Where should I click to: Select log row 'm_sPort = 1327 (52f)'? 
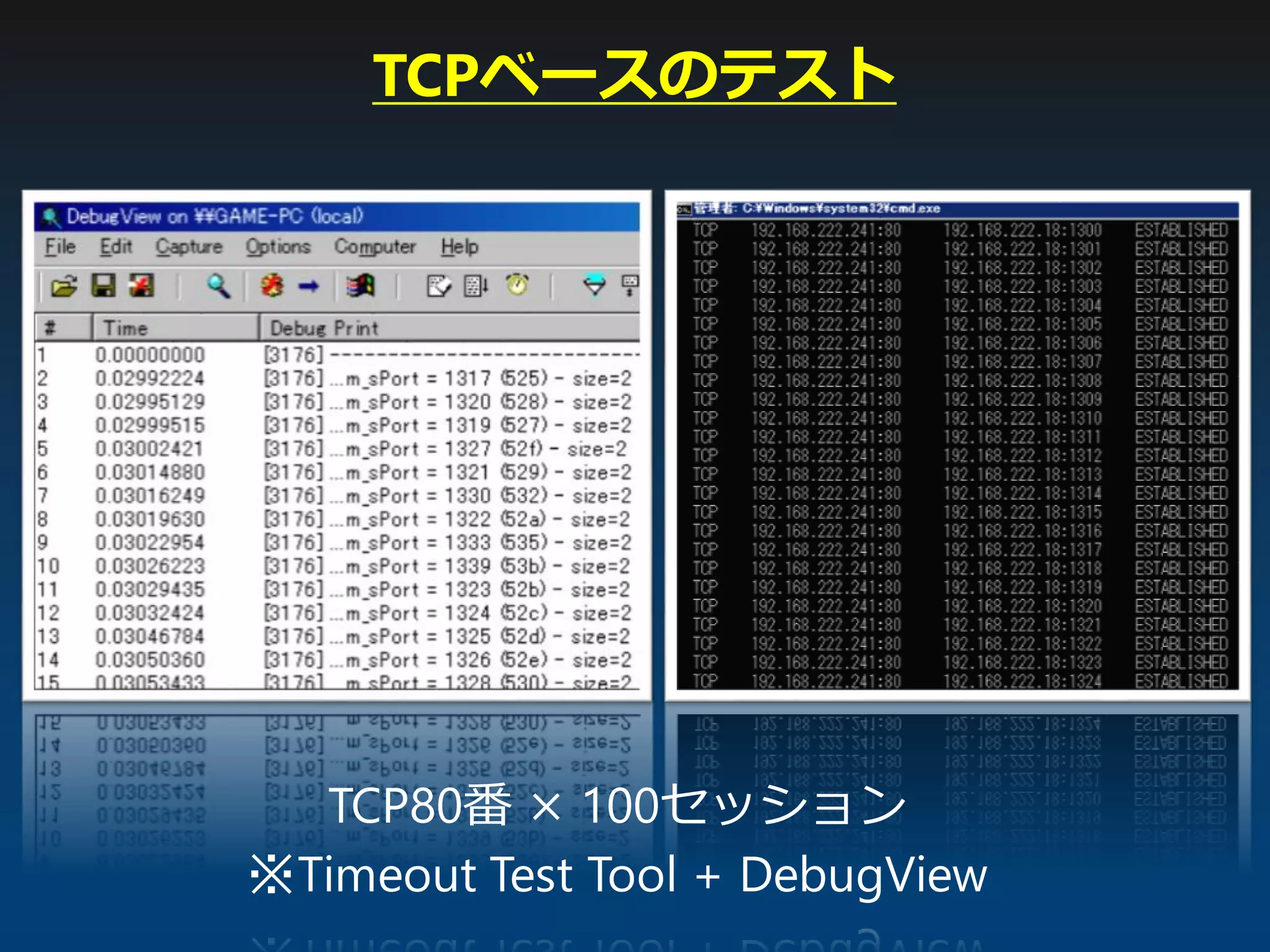[337, 449]
